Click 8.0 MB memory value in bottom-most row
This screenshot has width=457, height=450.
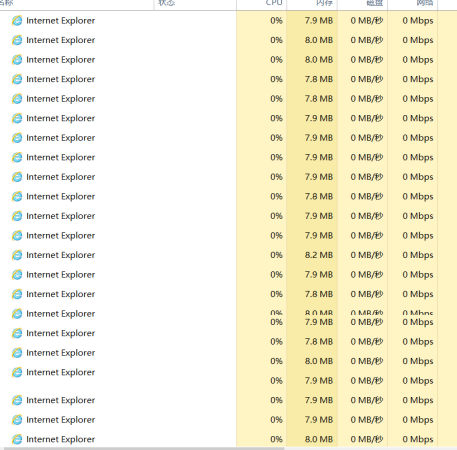pyautogui.click(x=319, y=439)
